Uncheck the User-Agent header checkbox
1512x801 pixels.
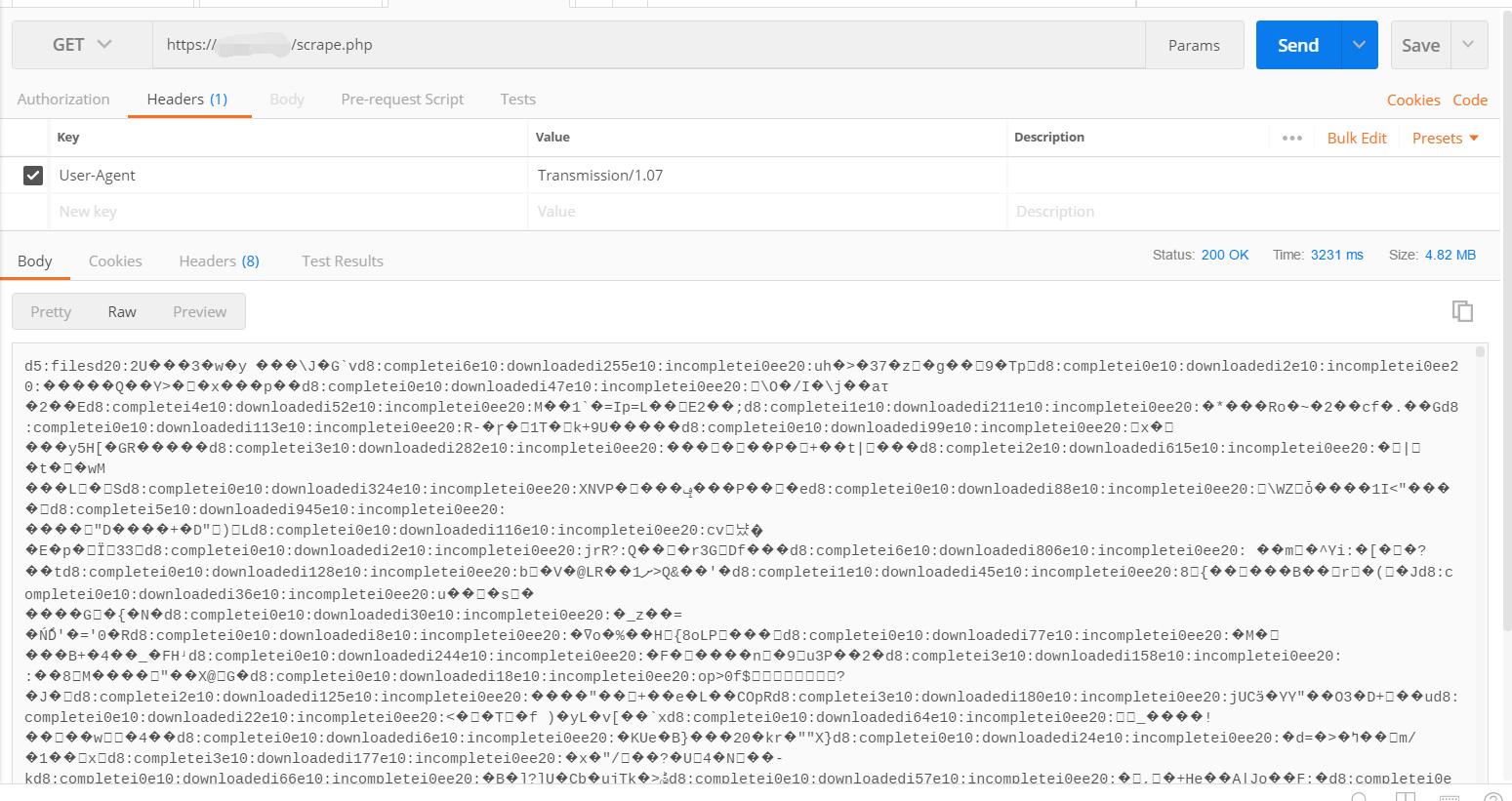33,176
